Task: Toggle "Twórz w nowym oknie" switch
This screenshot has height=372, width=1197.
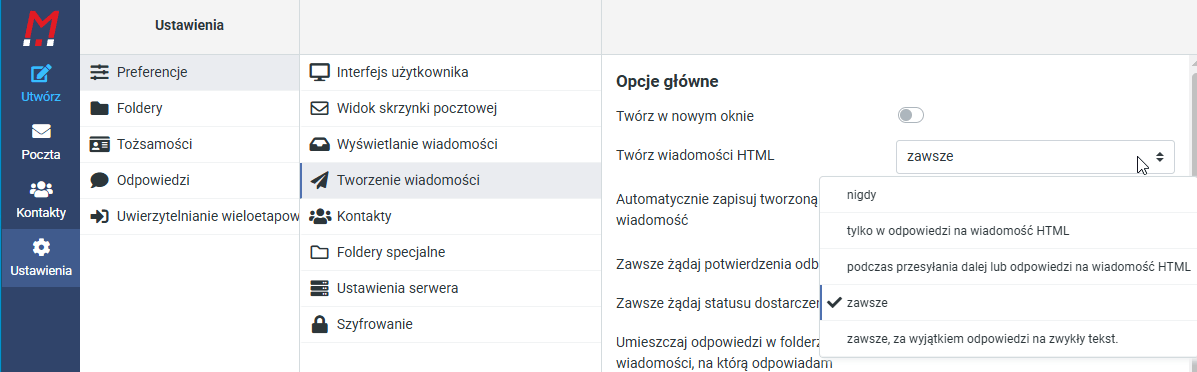Action: pyautogui.click(x=911, y=115)
